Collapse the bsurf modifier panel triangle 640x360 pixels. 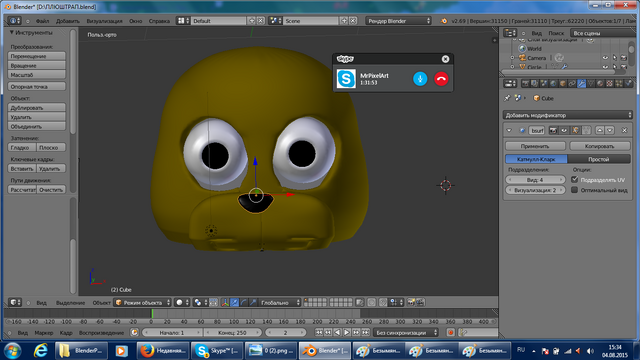click(509, 130)
